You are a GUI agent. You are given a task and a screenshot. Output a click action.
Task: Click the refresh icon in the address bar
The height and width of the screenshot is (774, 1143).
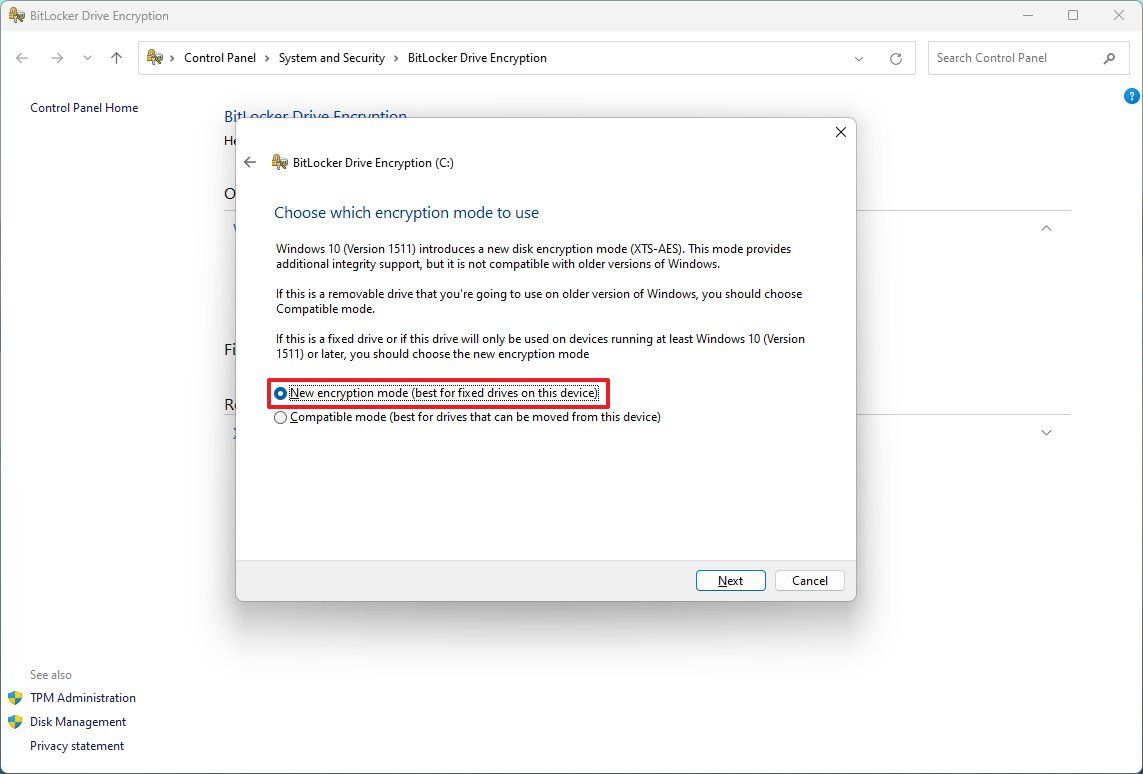coord(895,58)
